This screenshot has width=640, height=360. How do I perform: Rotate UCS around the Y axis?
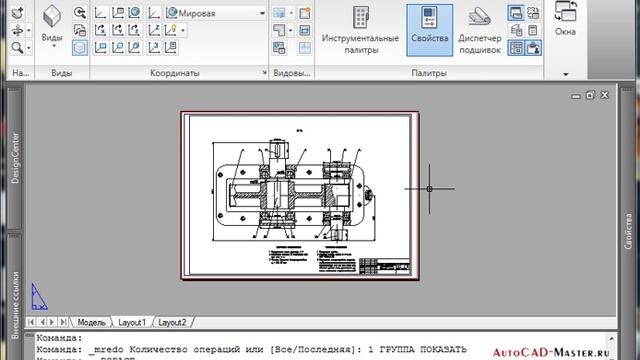pos(118,30)
